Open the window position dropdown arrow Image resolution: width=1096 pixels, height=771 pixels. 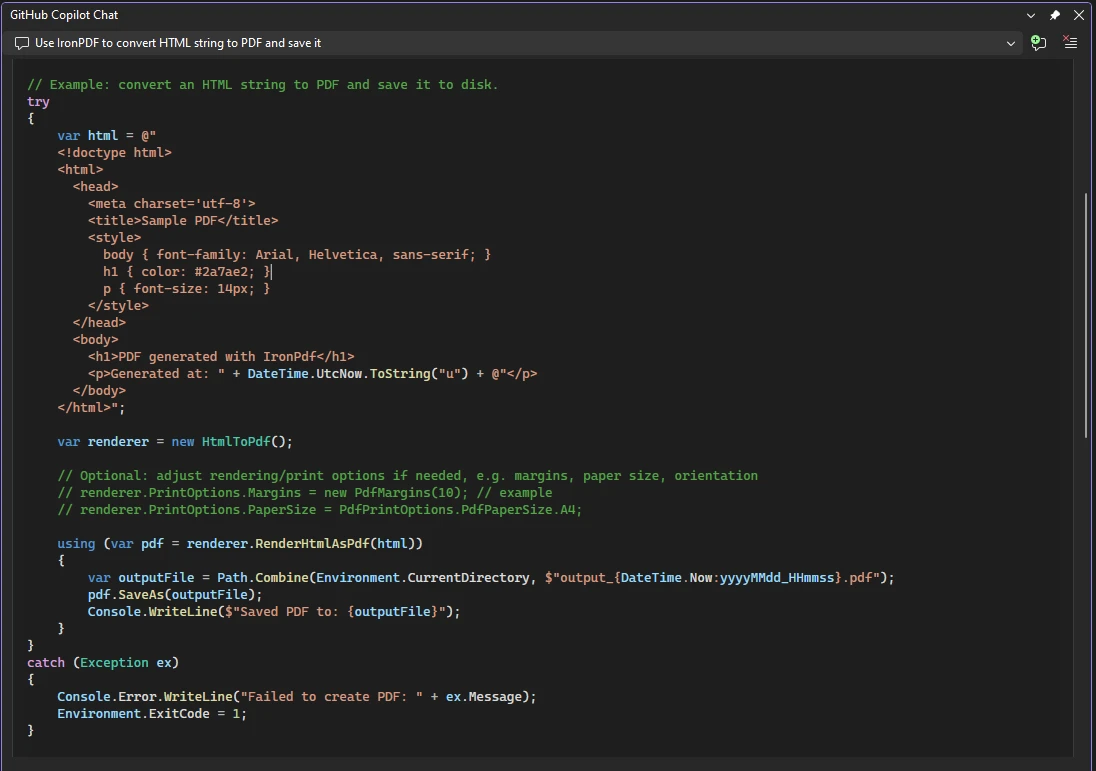[1031, 15]
